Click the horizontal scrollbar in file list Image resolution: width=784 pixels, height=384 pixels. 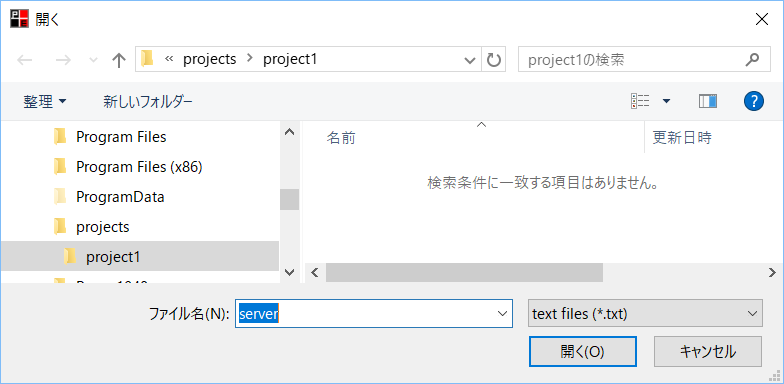[x=540, y=272]
